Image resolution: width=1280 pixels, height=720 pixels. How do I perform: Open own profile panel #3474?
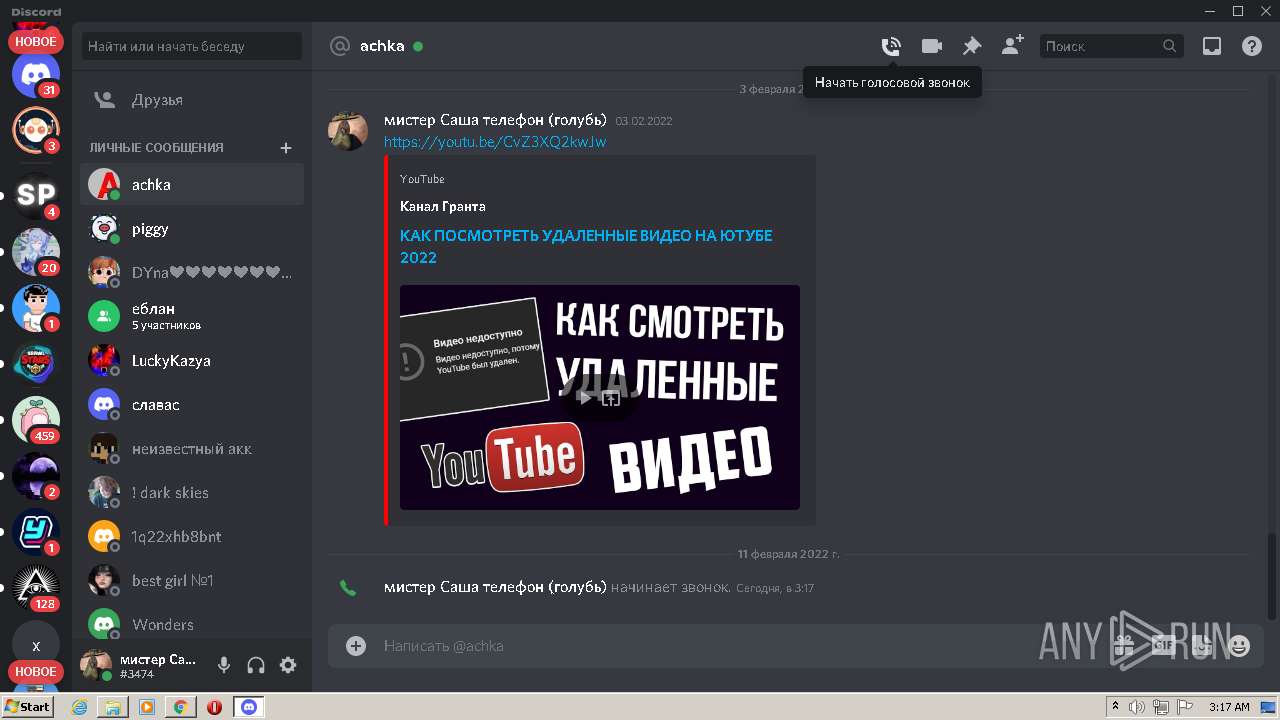140,665
